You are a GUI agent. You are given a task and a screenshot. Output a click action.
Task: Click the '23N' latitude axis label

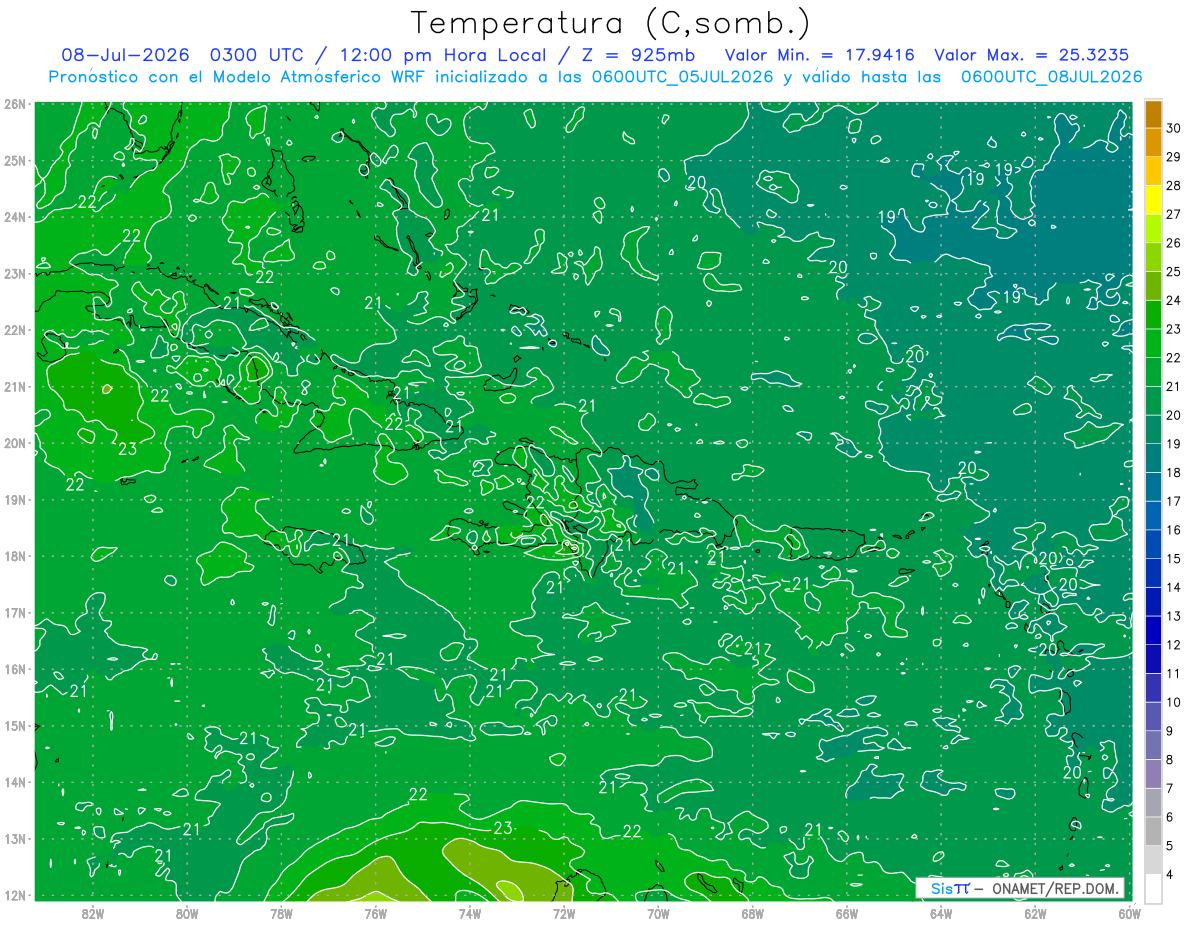tap(15, 274)
